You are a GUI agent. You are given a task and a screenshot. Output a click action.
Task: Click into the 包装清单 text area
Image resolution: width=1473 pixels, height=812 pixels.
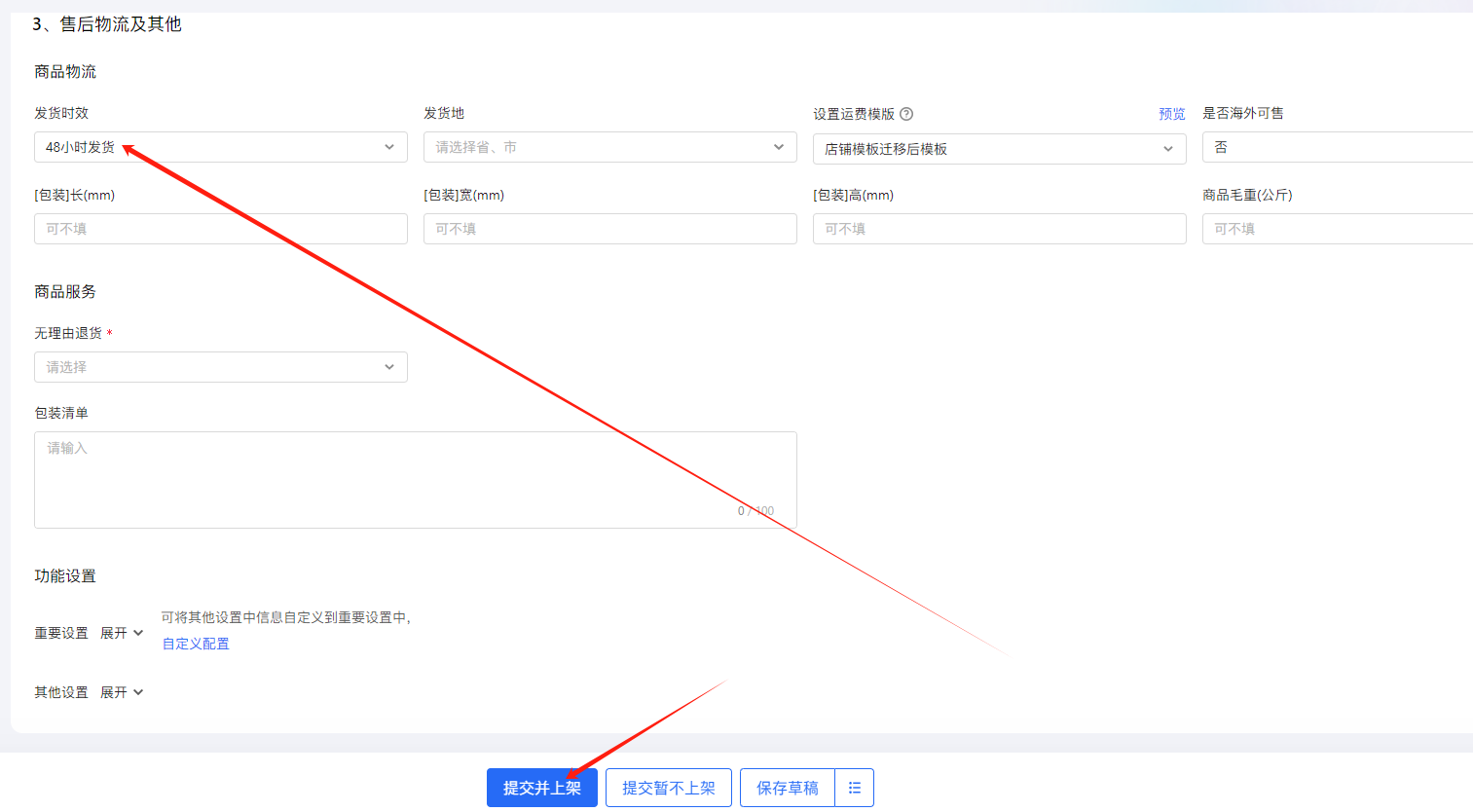(415, 479)
